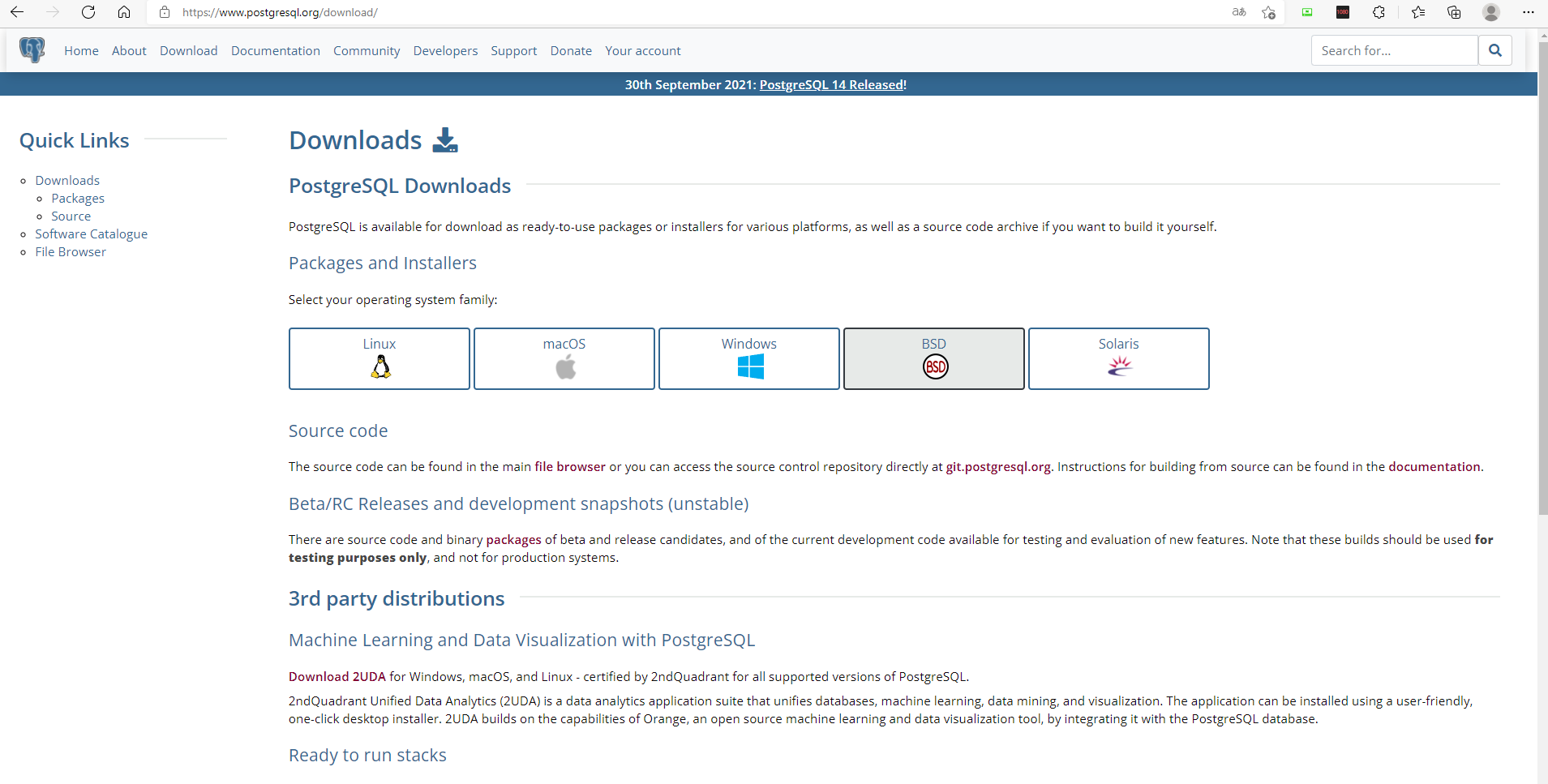Select the BSD operating system family
Screen dimensions: 1548x784
[934, 358]
